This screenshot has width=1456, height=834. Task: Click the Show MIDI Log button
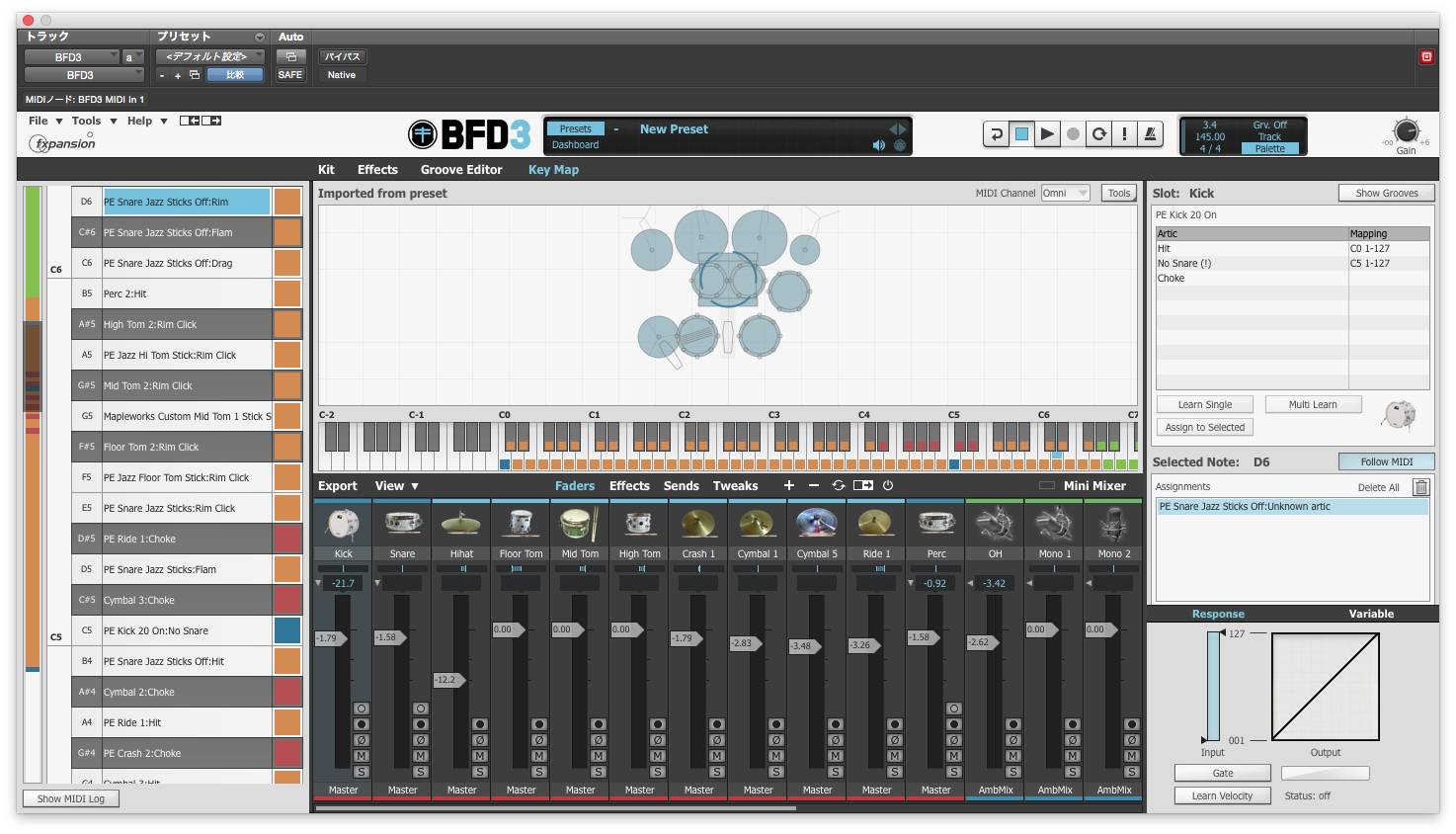pos(71,798)
